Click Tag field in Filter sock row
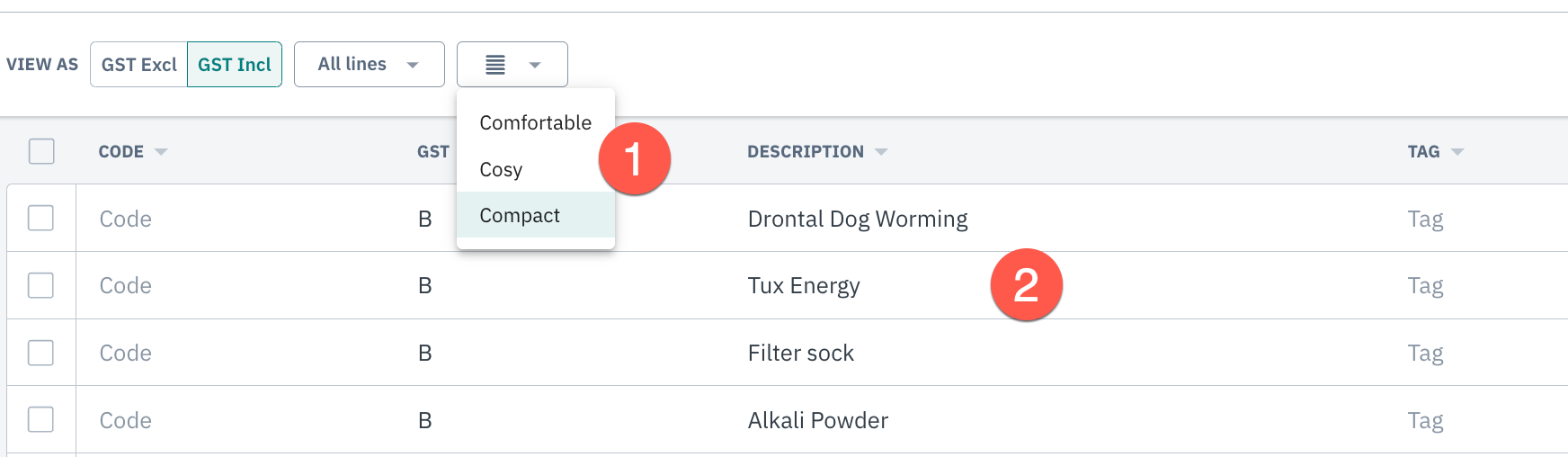The height and width of the screenshot is (457, 1568). pyautogui.click(x=1425, y=354)
